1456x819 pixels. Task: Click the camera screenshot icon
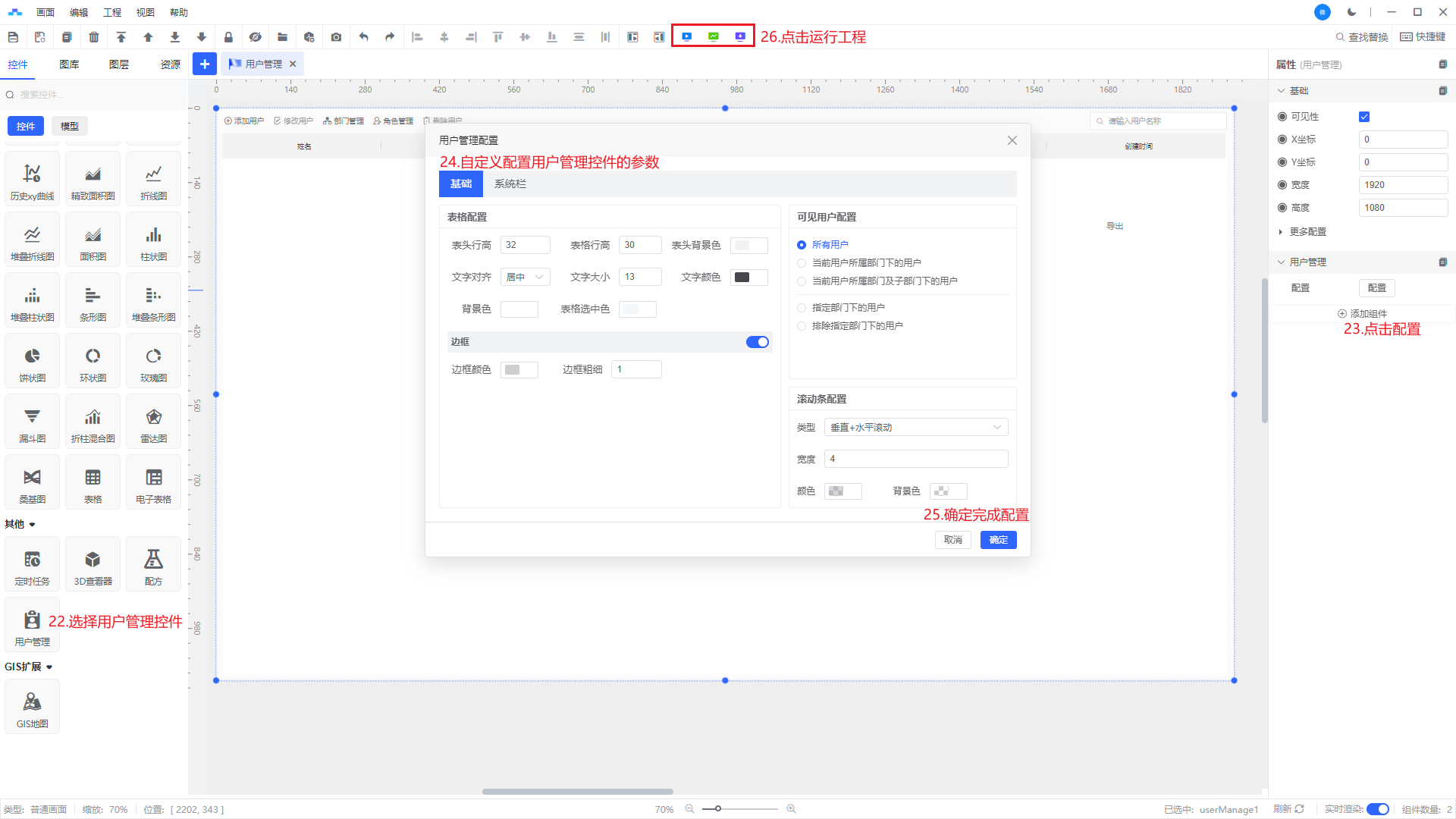coord(336,37)
